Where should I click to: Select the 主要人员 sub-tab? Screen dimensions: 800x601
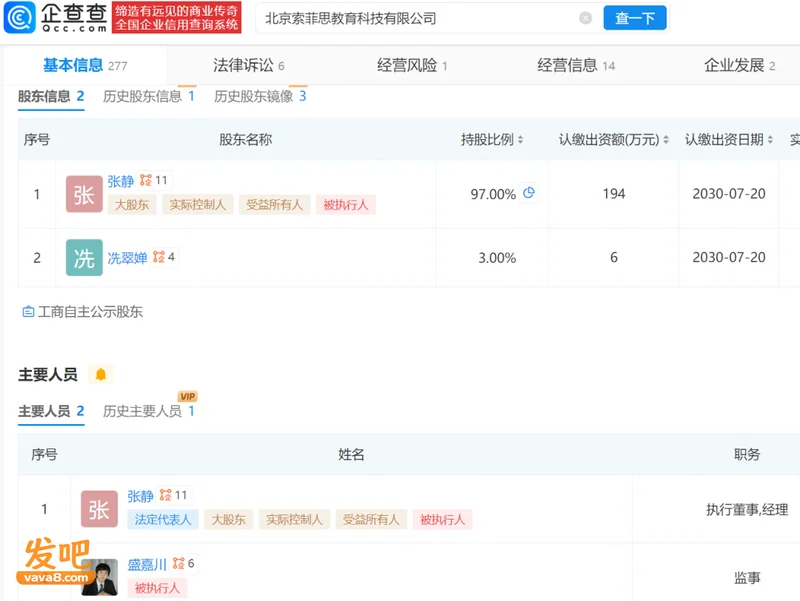tap(51, 411)
